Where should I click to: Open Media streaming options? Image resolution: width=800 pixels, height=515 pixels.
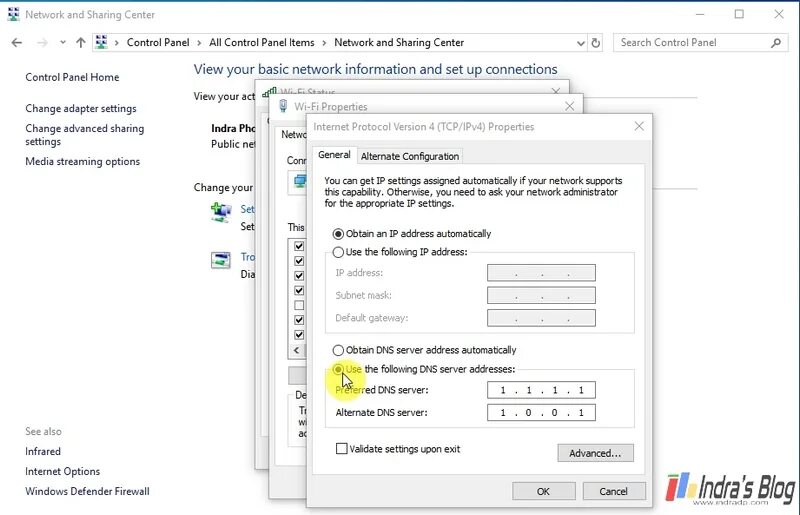tap(83, 161)
